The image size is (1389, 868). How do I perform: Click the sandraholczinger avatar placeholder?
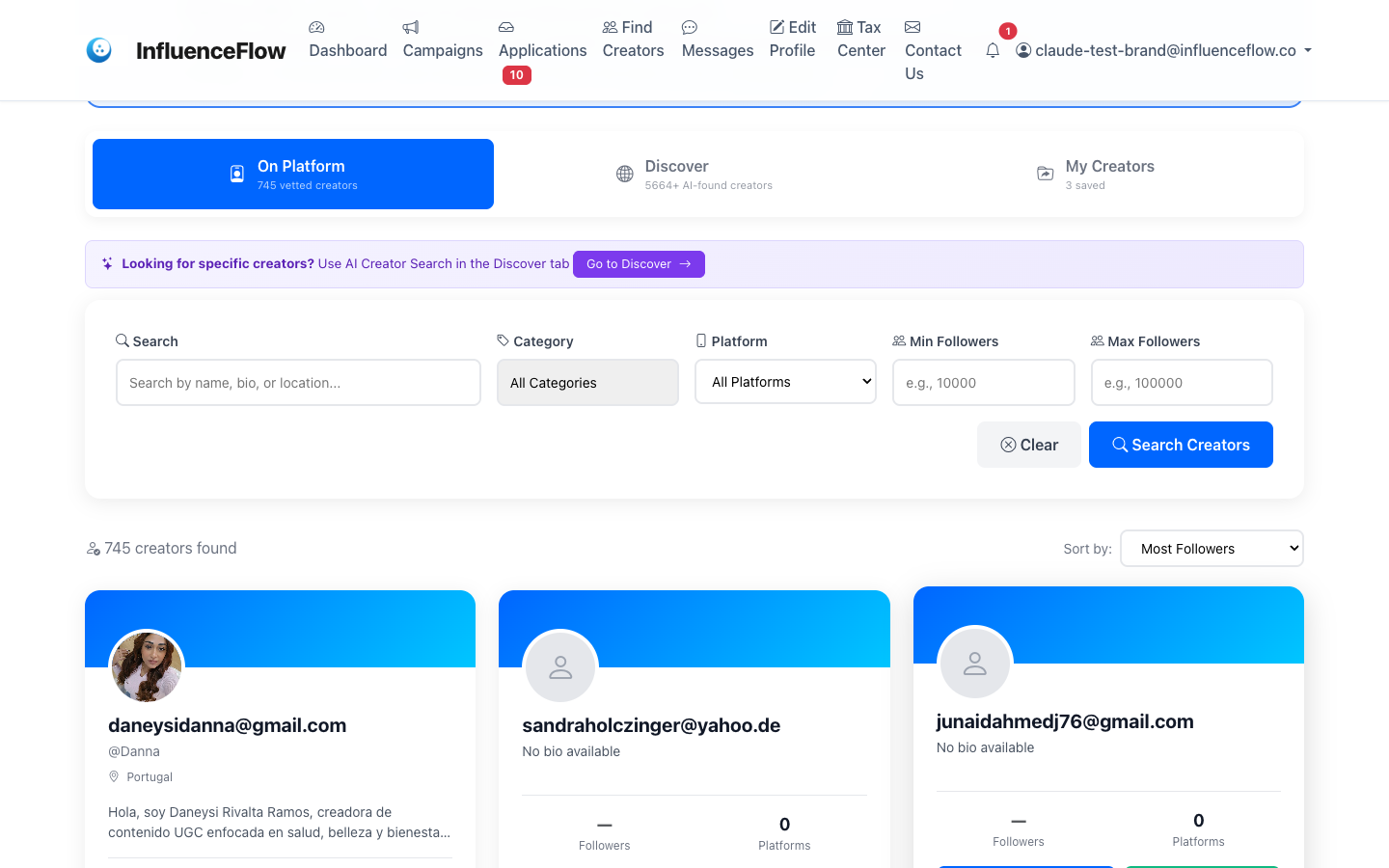560,666
